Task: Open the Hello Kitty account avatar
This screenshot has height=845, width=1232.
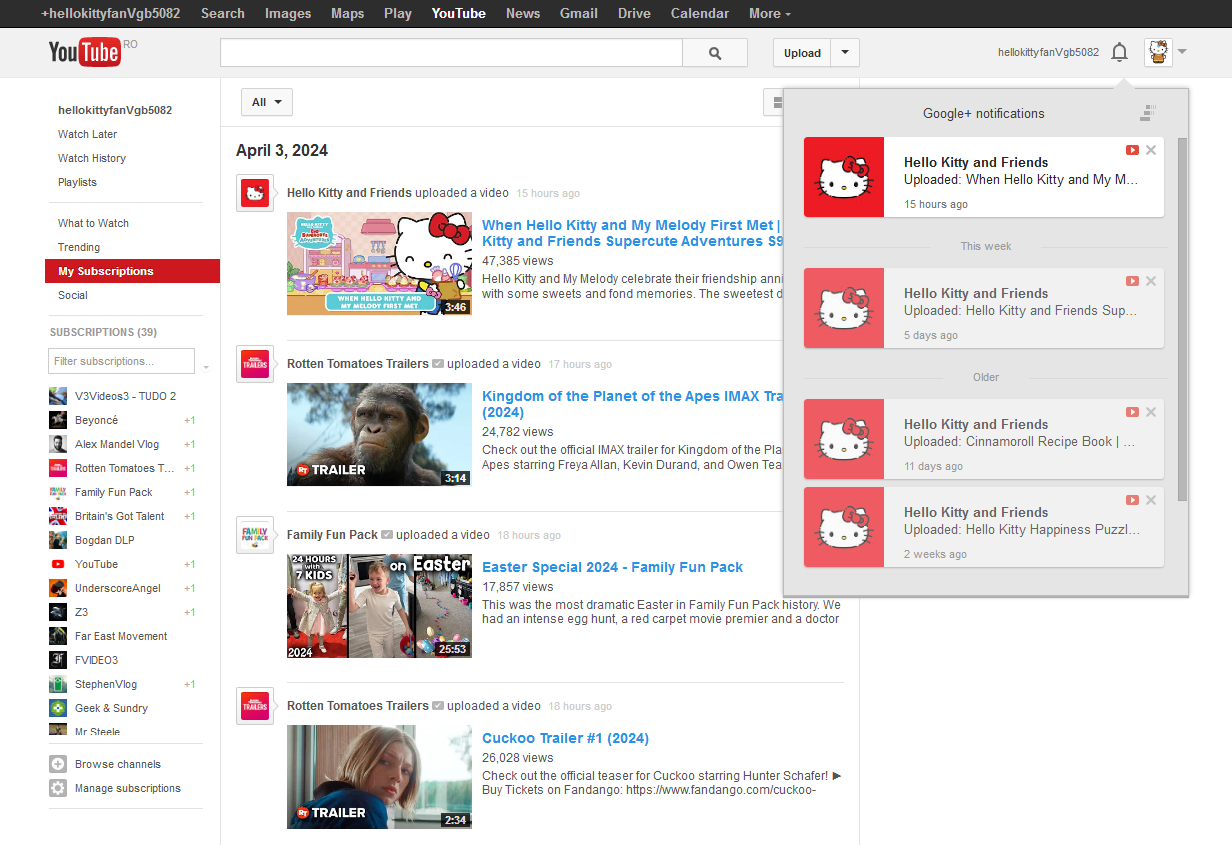Action: pos(1158,52)
